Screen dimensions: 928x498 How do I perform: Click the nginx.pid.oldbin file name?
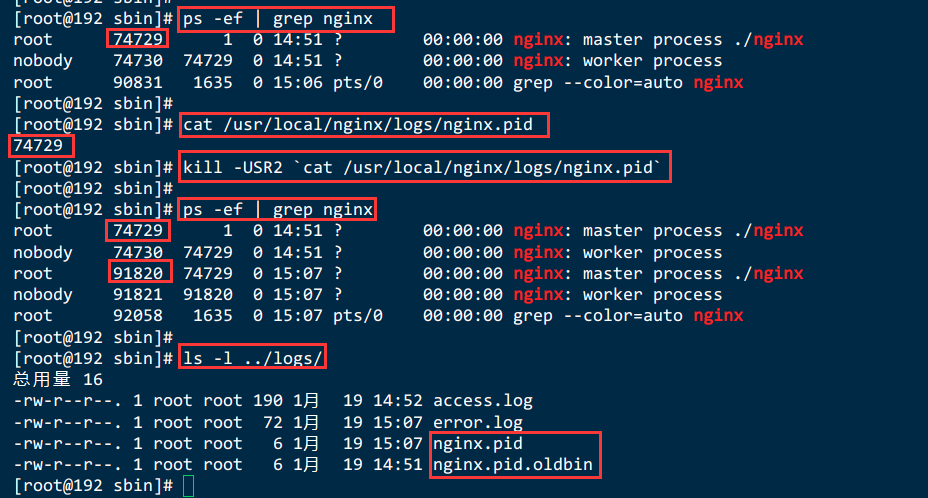click(513, 465)
